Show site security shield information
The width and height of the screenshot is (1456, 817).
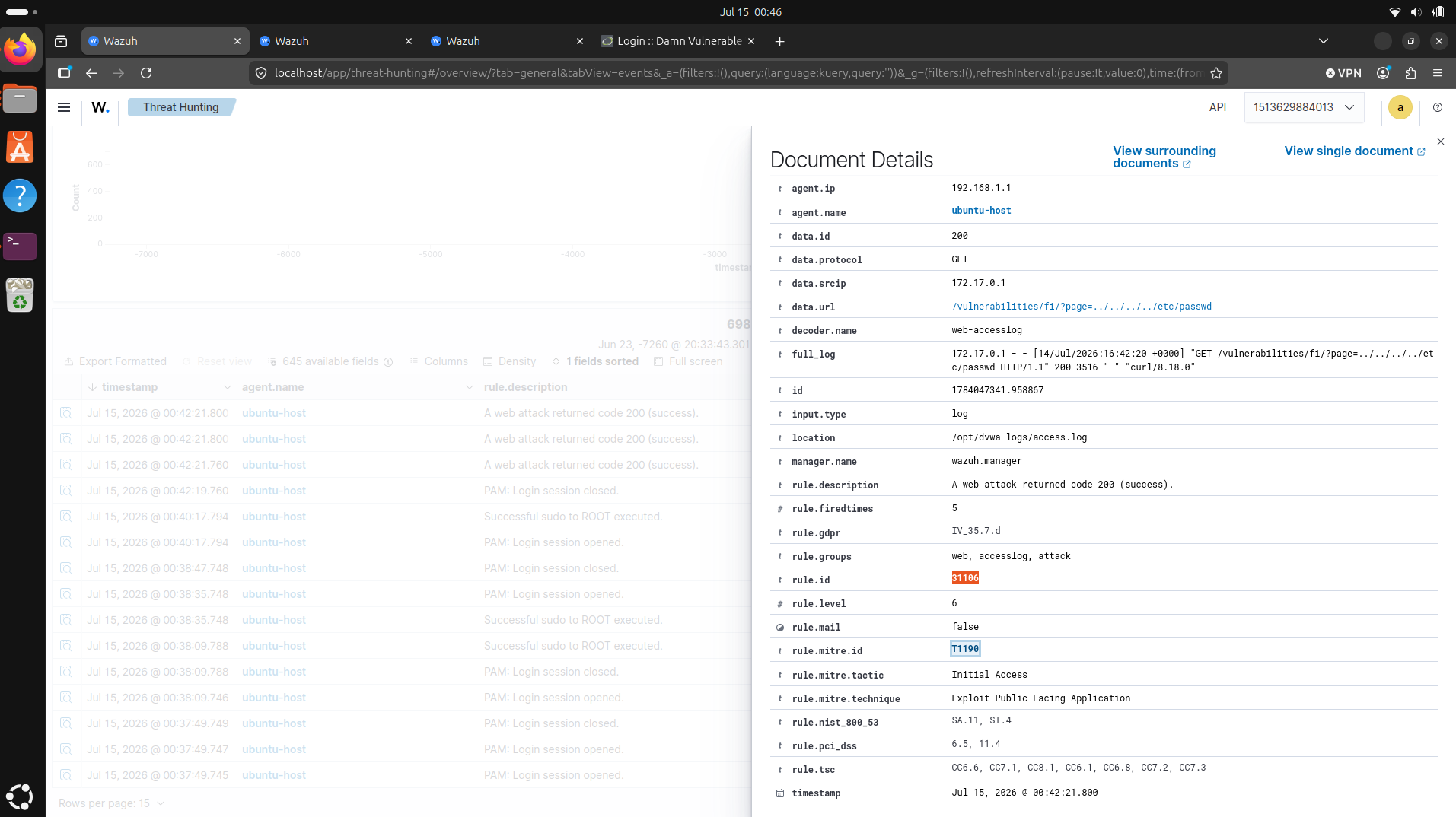click(261, 73)
